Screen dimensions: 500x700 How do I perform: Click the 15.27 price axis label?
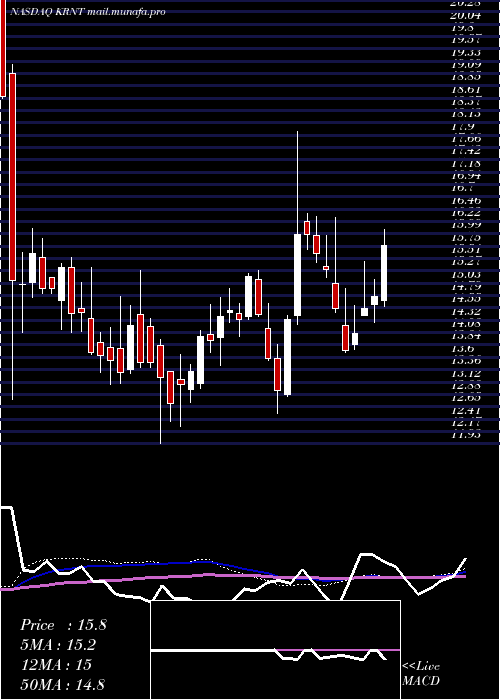pos(466,262)
